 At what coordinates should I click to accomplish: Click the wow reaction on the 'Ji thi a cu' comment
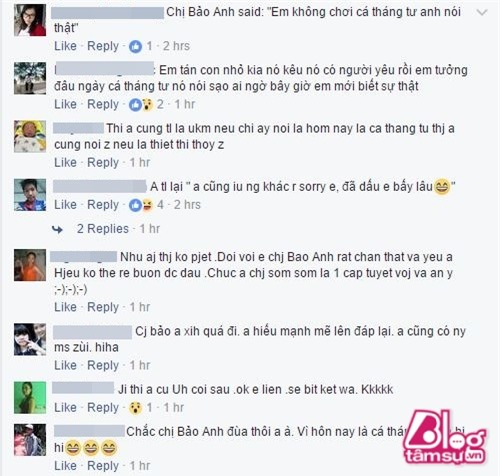(135, 408)
